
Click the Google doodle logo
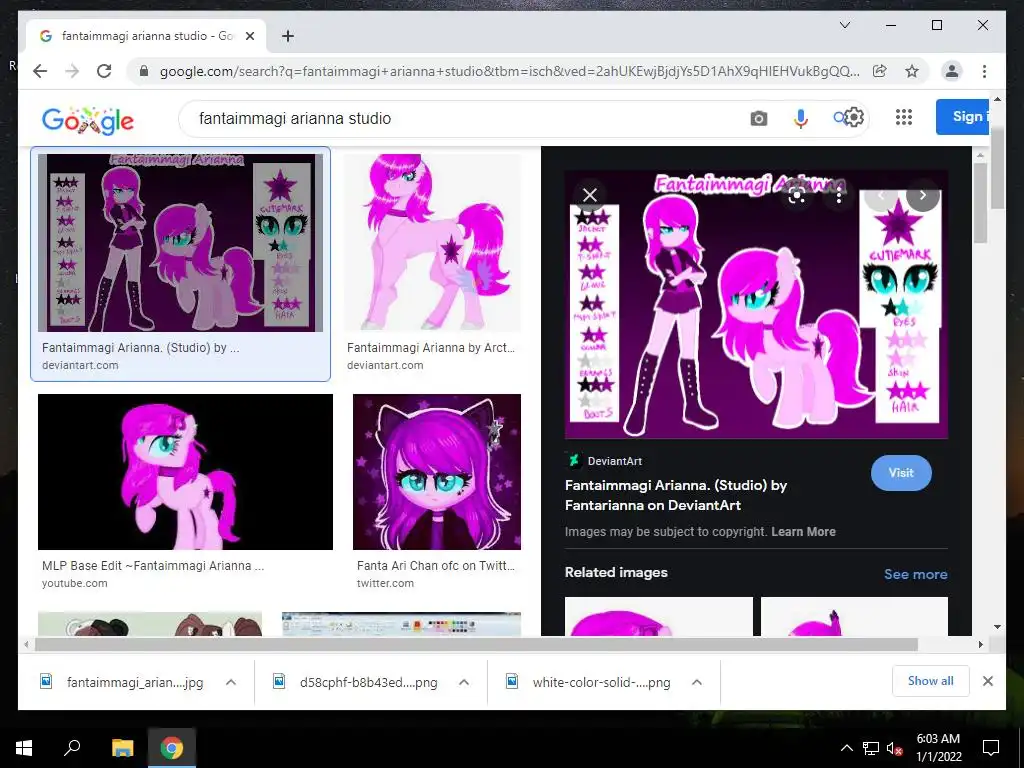coord(88,120)
